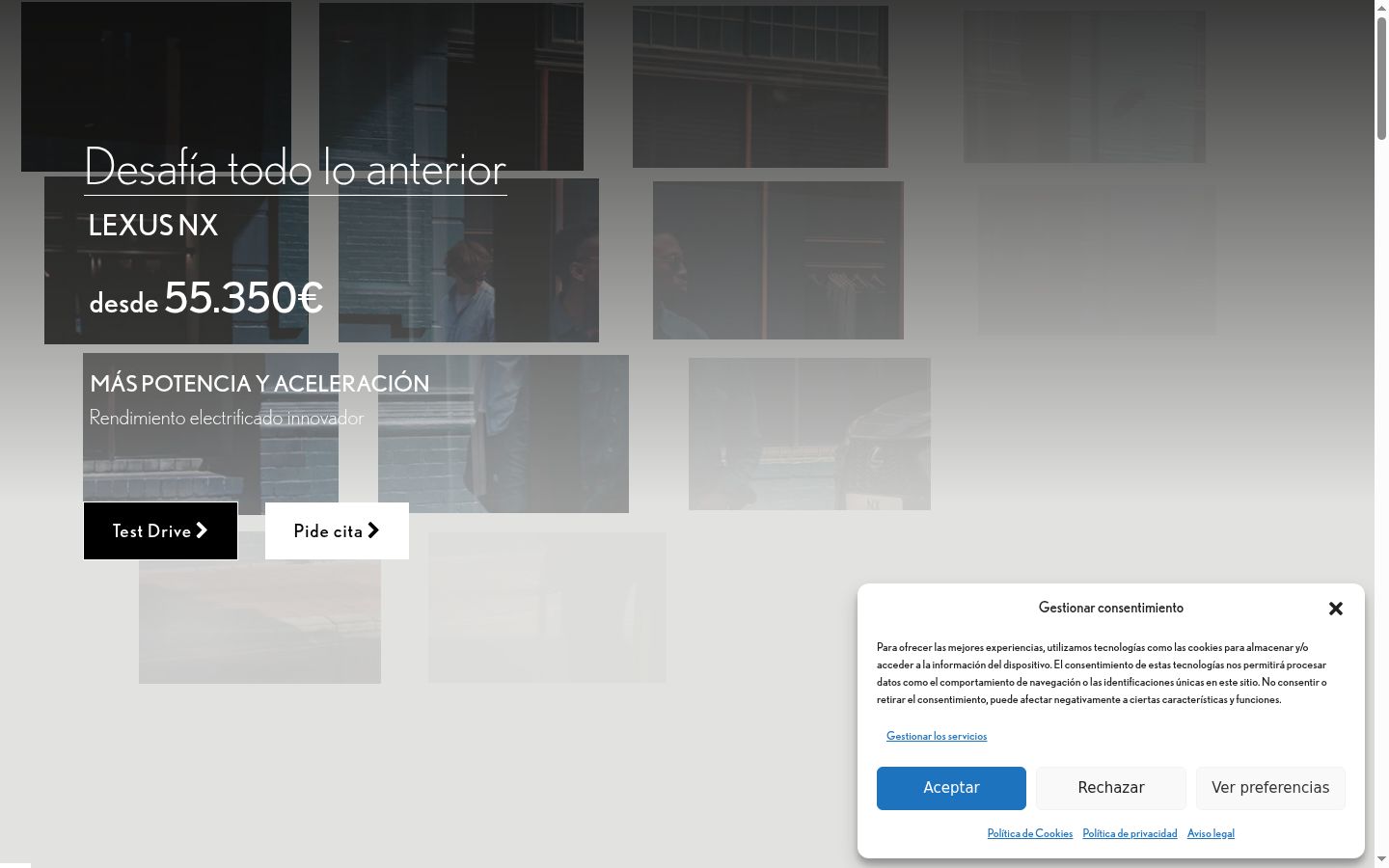Click the desde 55.350€ price text
The width and height of the screenshot is (1389, 868).
click(205, 297)
